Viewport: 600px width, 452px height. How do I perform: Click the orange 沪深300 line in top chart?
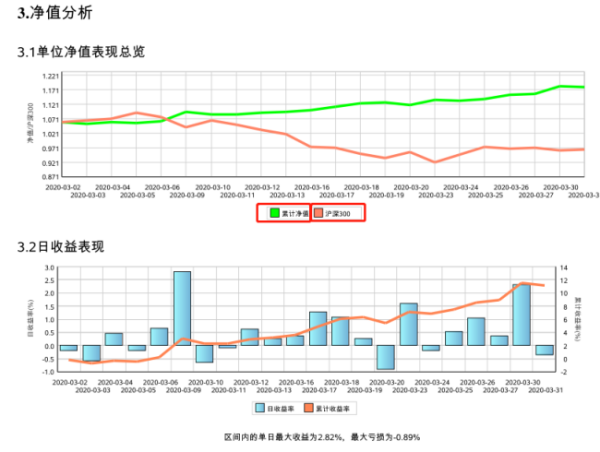tap(400, 155)
